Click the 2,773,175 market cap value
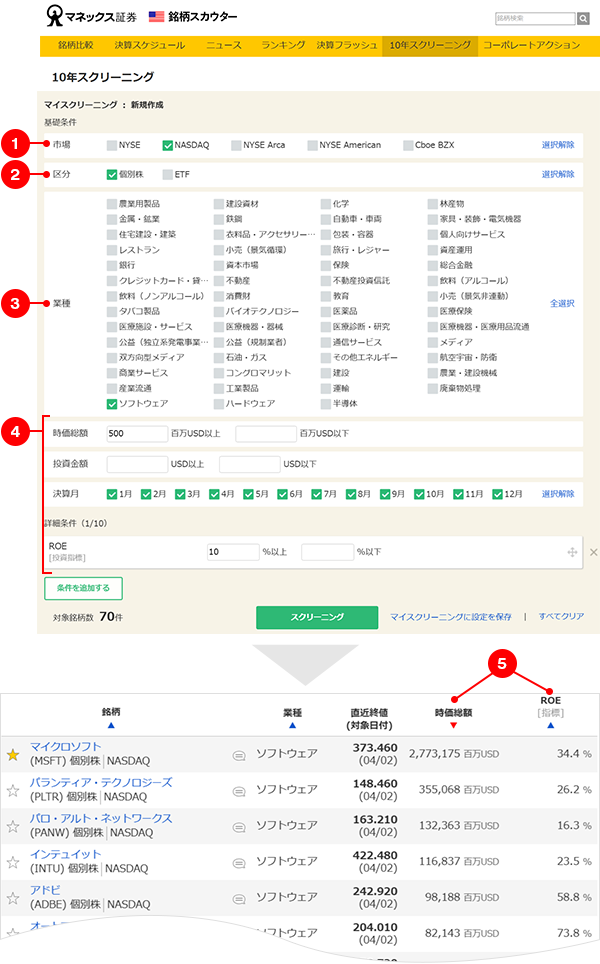 click(x=435, y=754)
